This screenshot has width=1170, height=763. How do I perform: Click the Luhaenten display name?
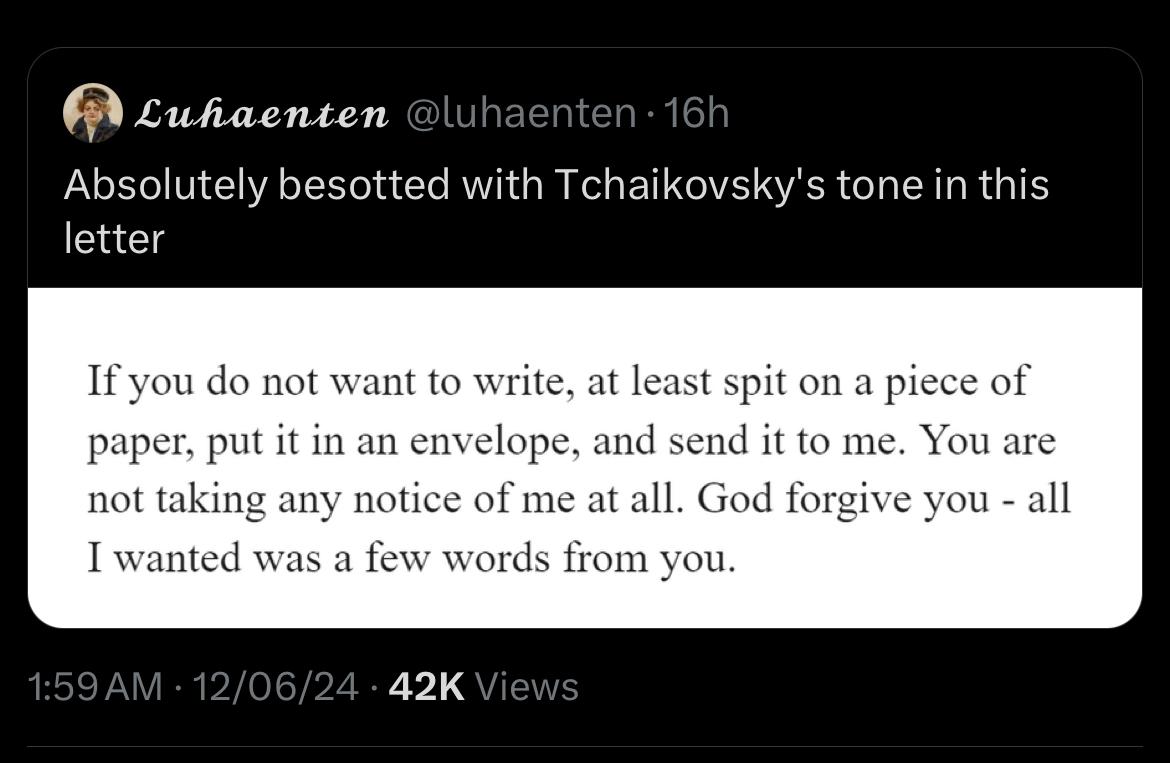tap(261, 115)
